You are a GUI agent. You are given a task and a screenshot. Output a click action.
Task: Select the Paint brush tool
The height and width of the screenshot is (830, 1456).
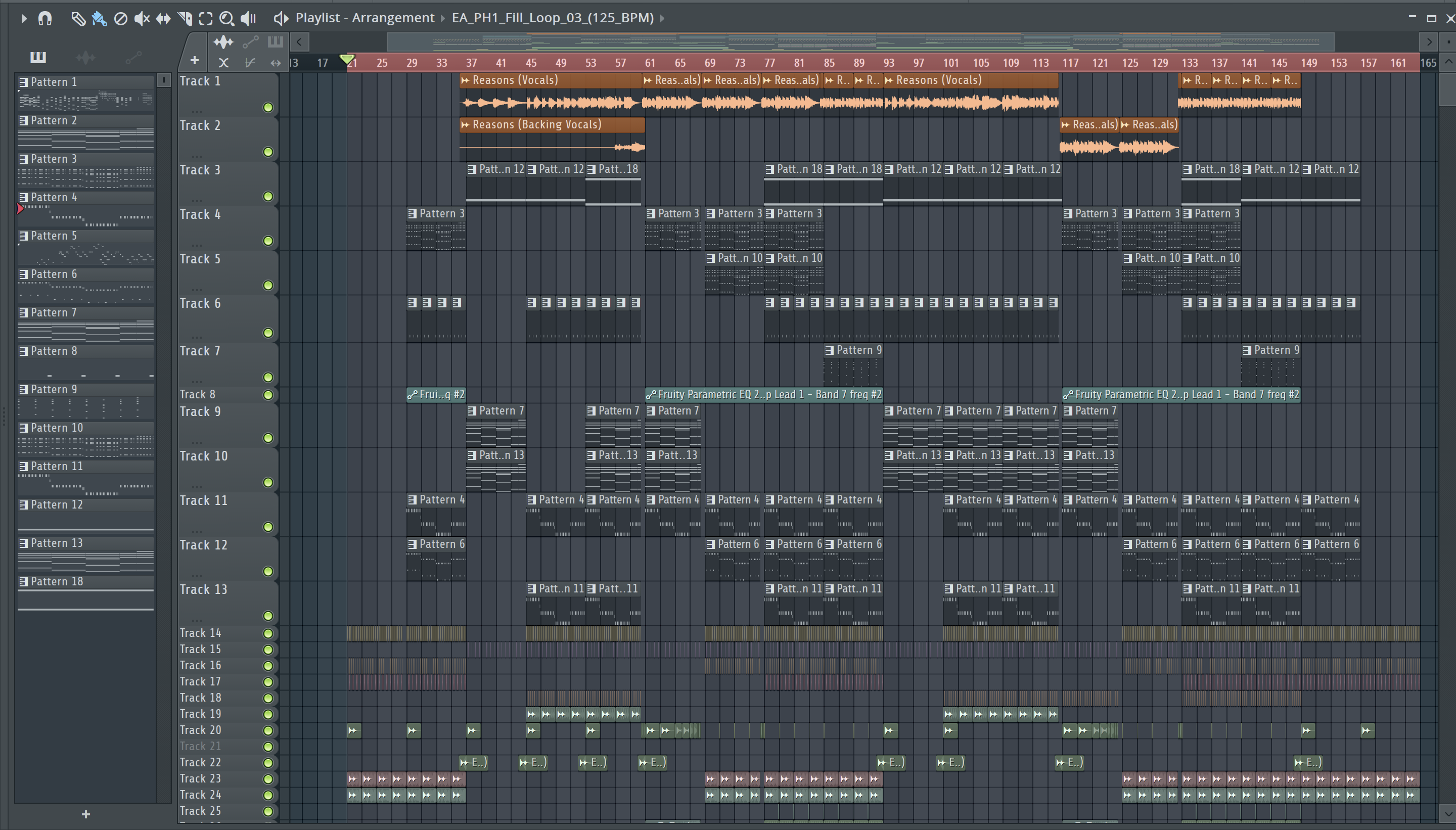[99, 18]
